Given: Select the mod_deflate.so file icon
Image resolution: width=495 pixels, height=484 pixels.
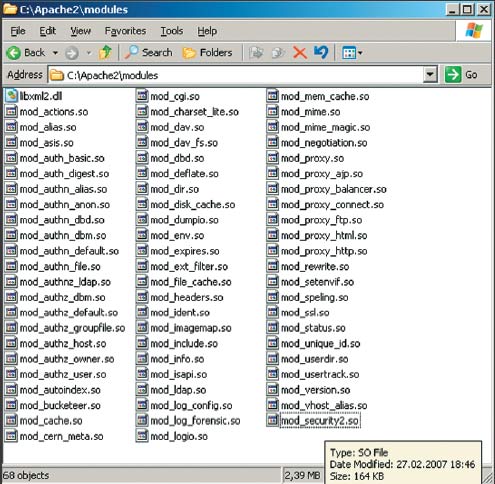Looking at the screenshot, I should tap(142, 173).
